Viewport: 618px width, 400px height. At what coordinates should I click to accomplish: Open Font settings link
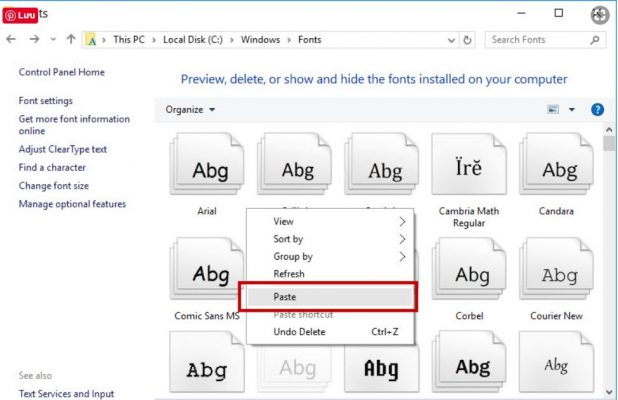pyautogui.click(x=46, y=101)
